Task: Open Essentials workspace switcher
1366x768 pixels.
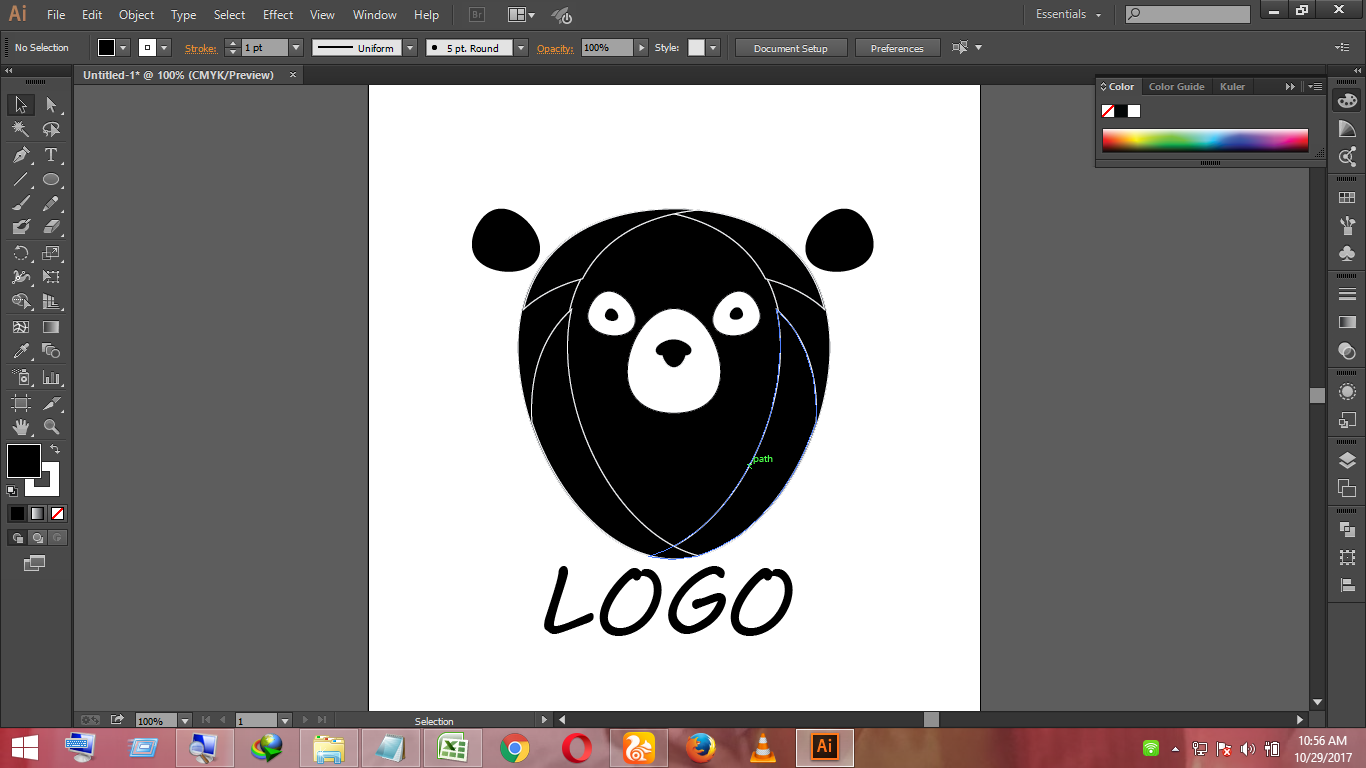Action: point(1069,15)
